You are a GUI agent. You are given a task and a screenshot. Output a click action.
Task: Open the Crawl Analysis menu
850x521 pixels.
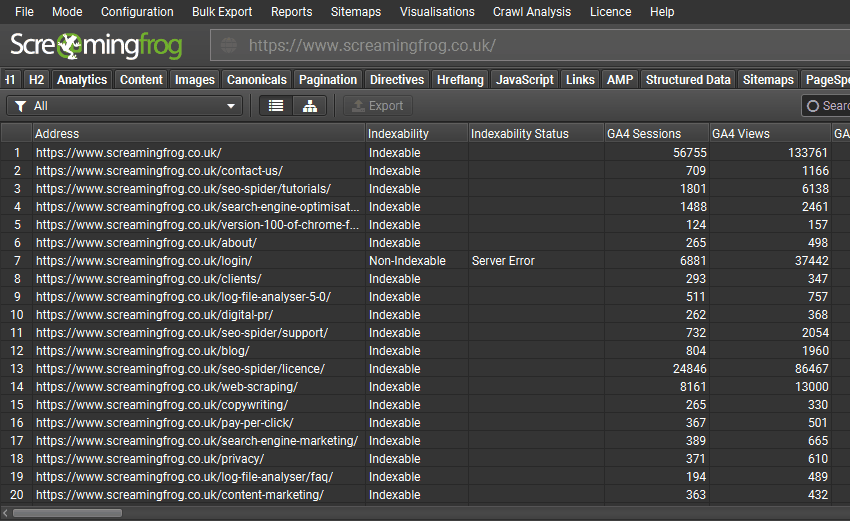click(532, 12)
